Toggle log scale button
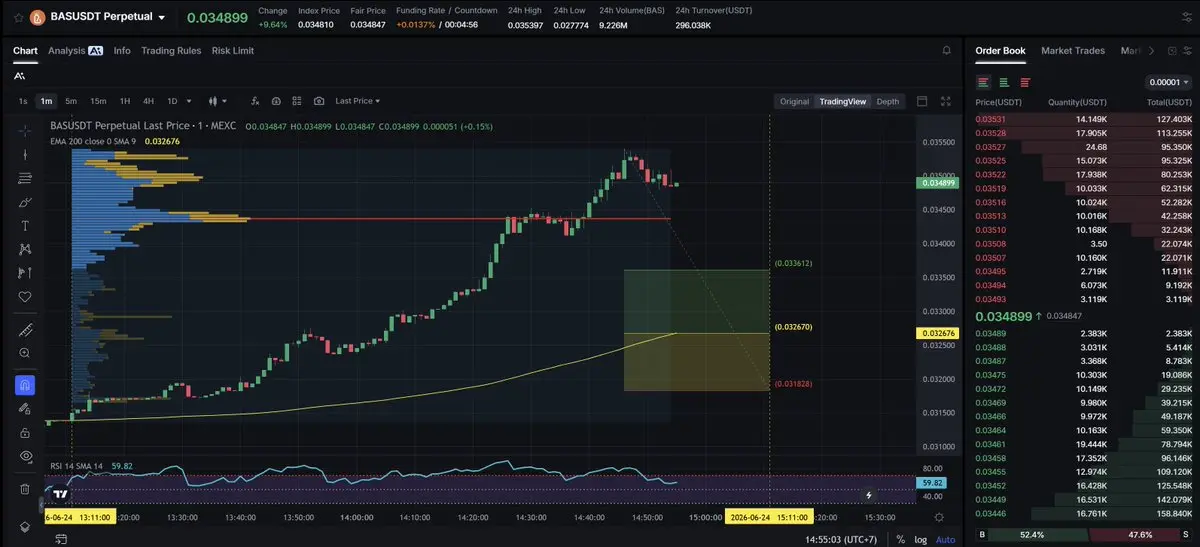Screen dimensions: 1200x547 920,539
